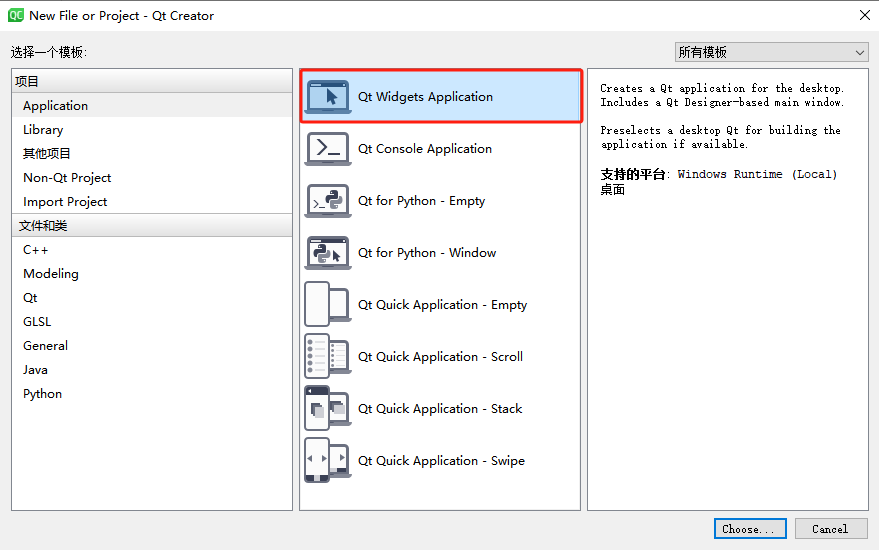This screenshot has width=879, height=550.
Task: Click the 文件和类 section header
Action: tap(152, 225)
